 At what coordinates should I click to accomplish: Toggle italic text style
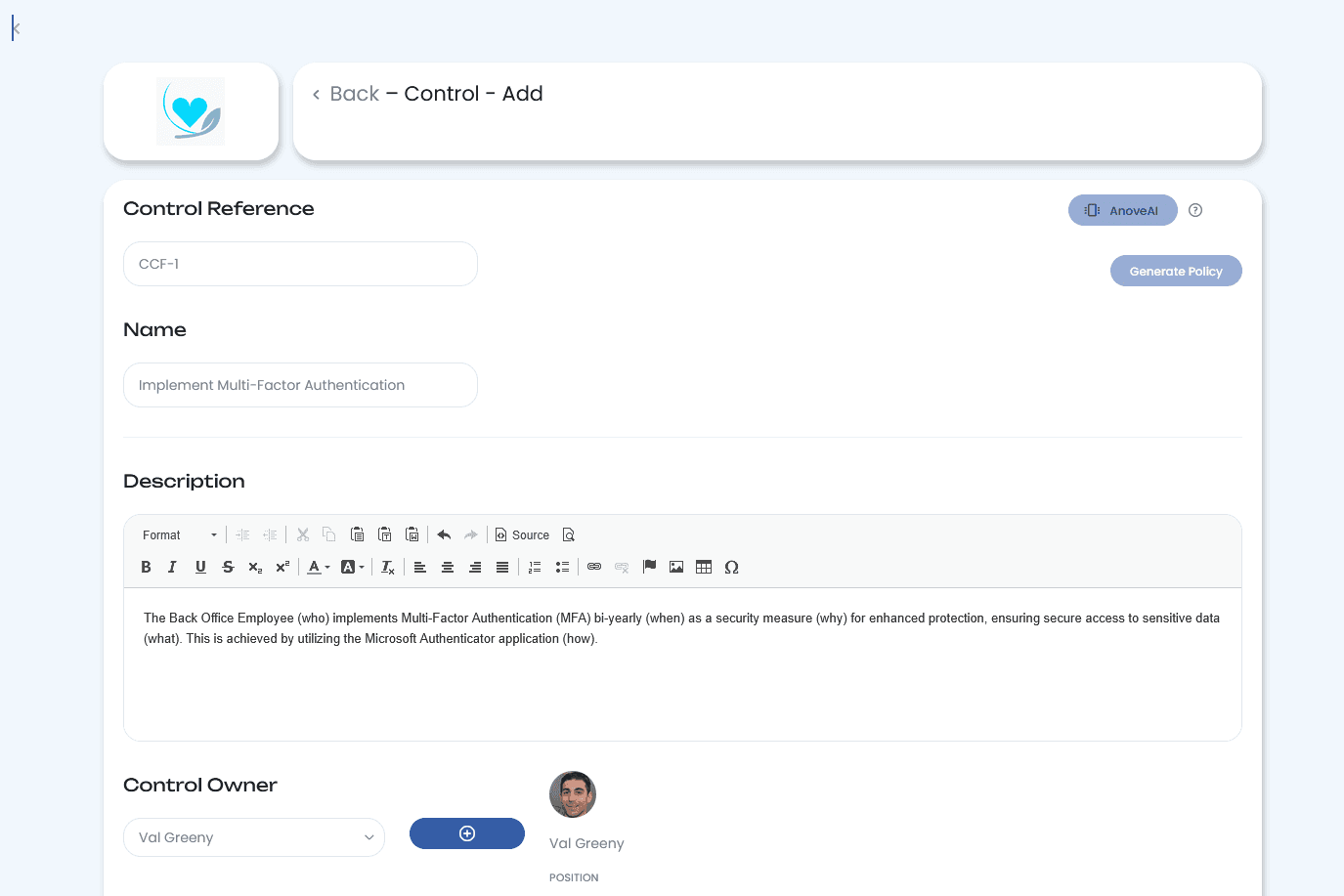(172, 567)
